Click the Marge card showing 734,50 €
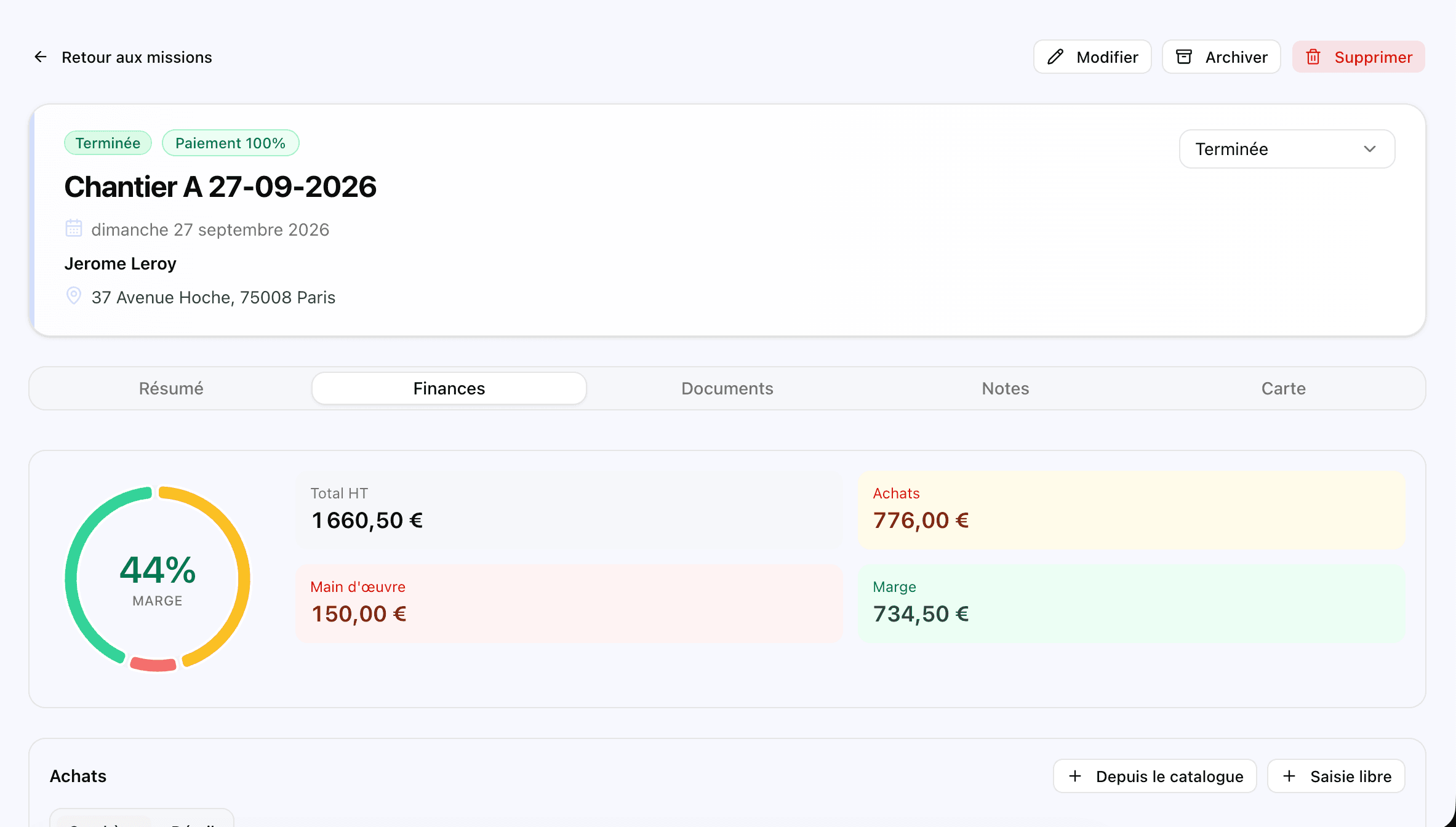This screenshot has height=827, width=1456. pos(1131,603)
